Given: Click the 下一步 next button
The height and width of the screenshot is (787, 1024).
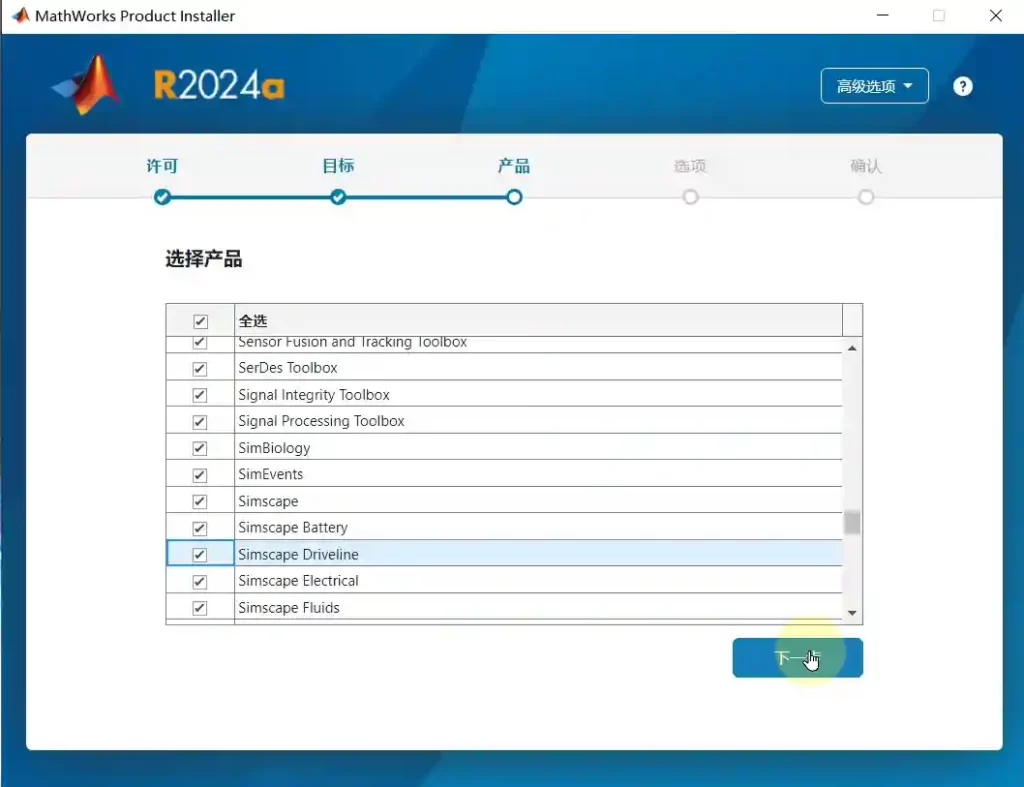Looking at the screenshot, I should (x=797, y=658).
